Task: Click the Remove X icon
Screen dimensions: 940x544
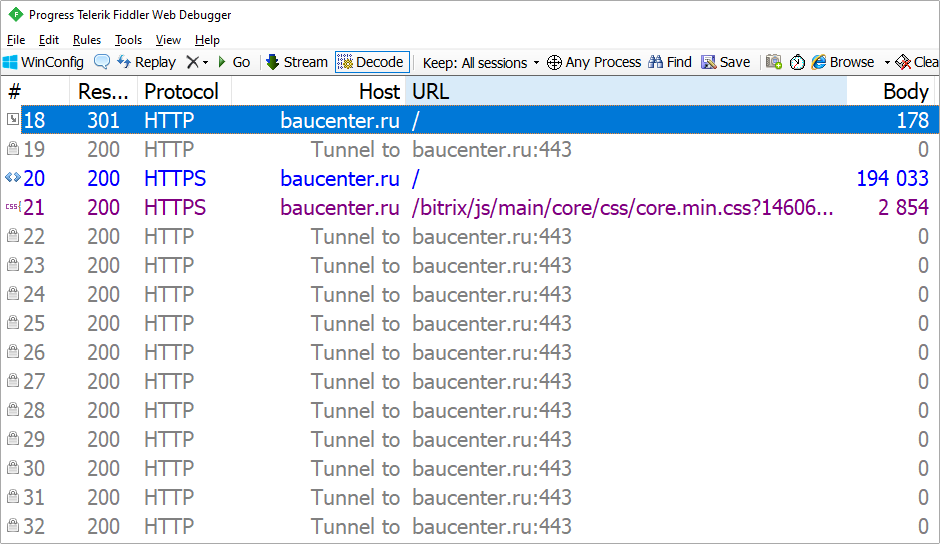Action: 192,62
